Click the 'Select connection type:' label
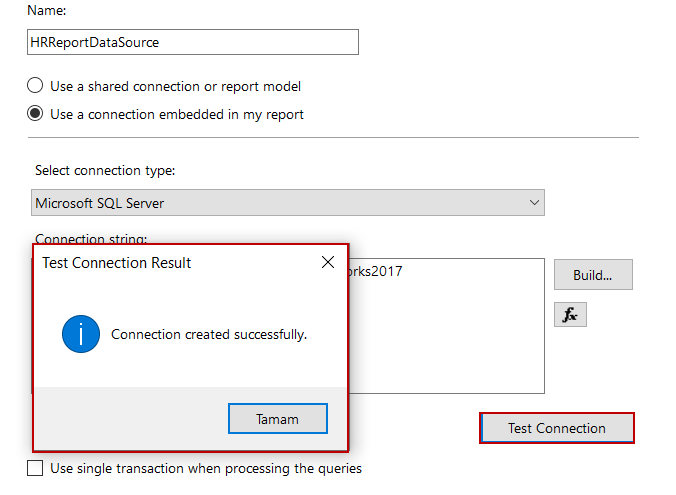Image resolution: width=676 pixels, height=495 pixels. [x=105, y=171]
